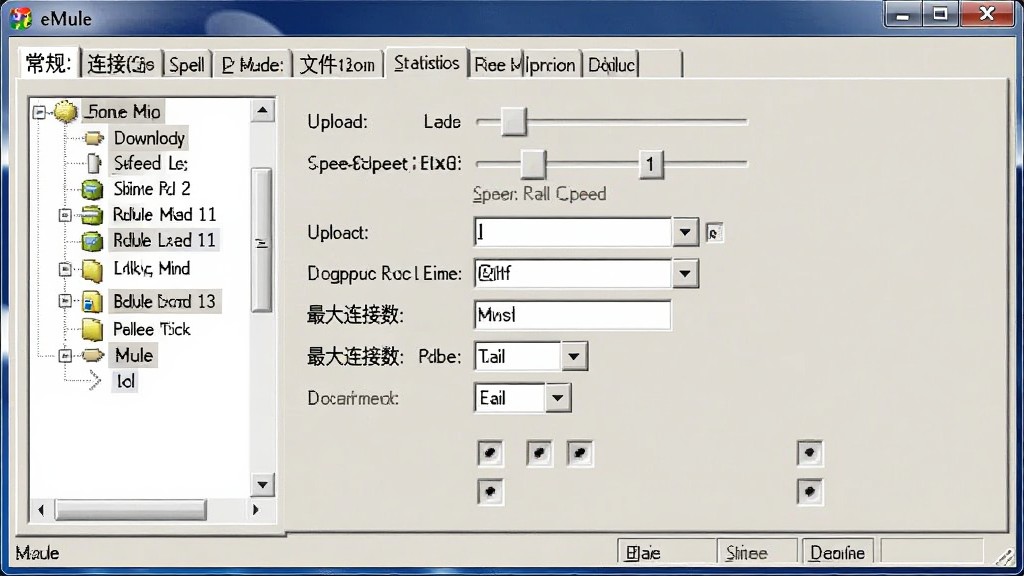
Task: Click the document icon beside Sfeed Le
Action: (94, 163)
